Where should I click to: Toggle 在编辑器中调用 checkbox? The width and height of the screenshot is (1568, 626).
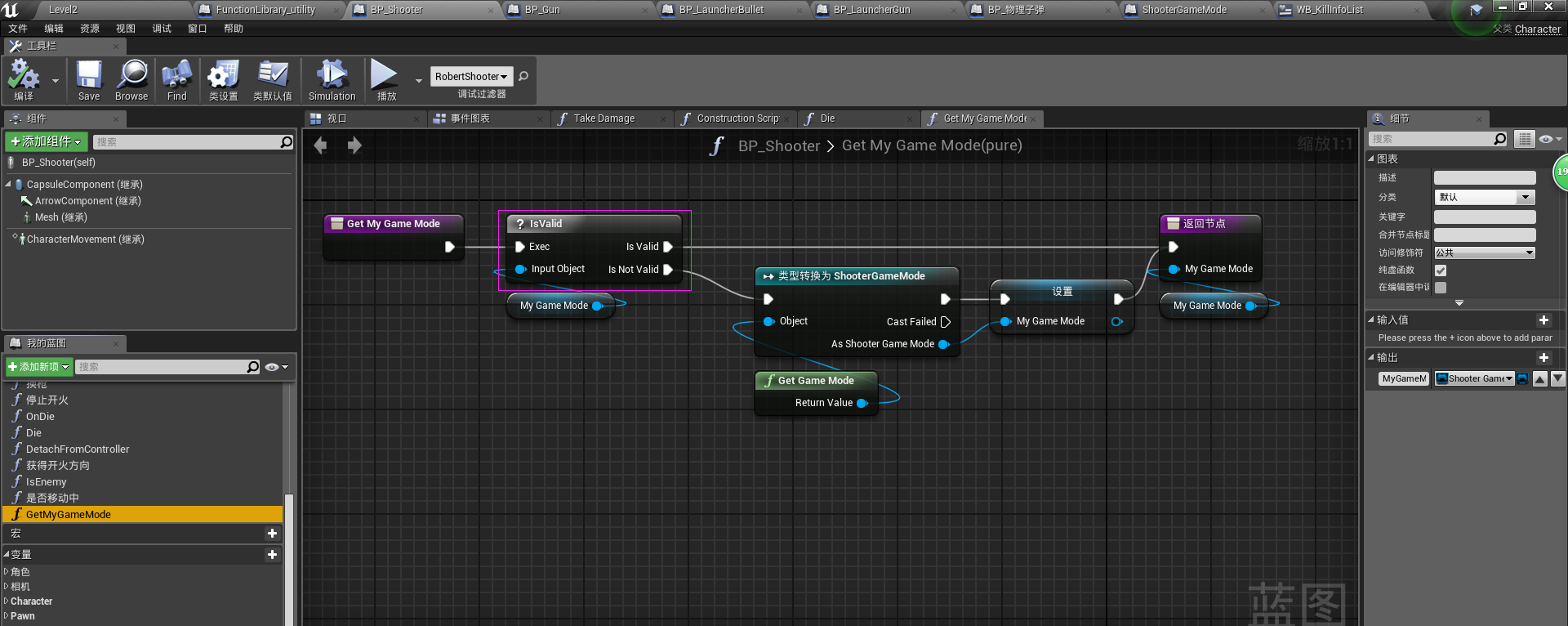click(x=1441, y=288)
